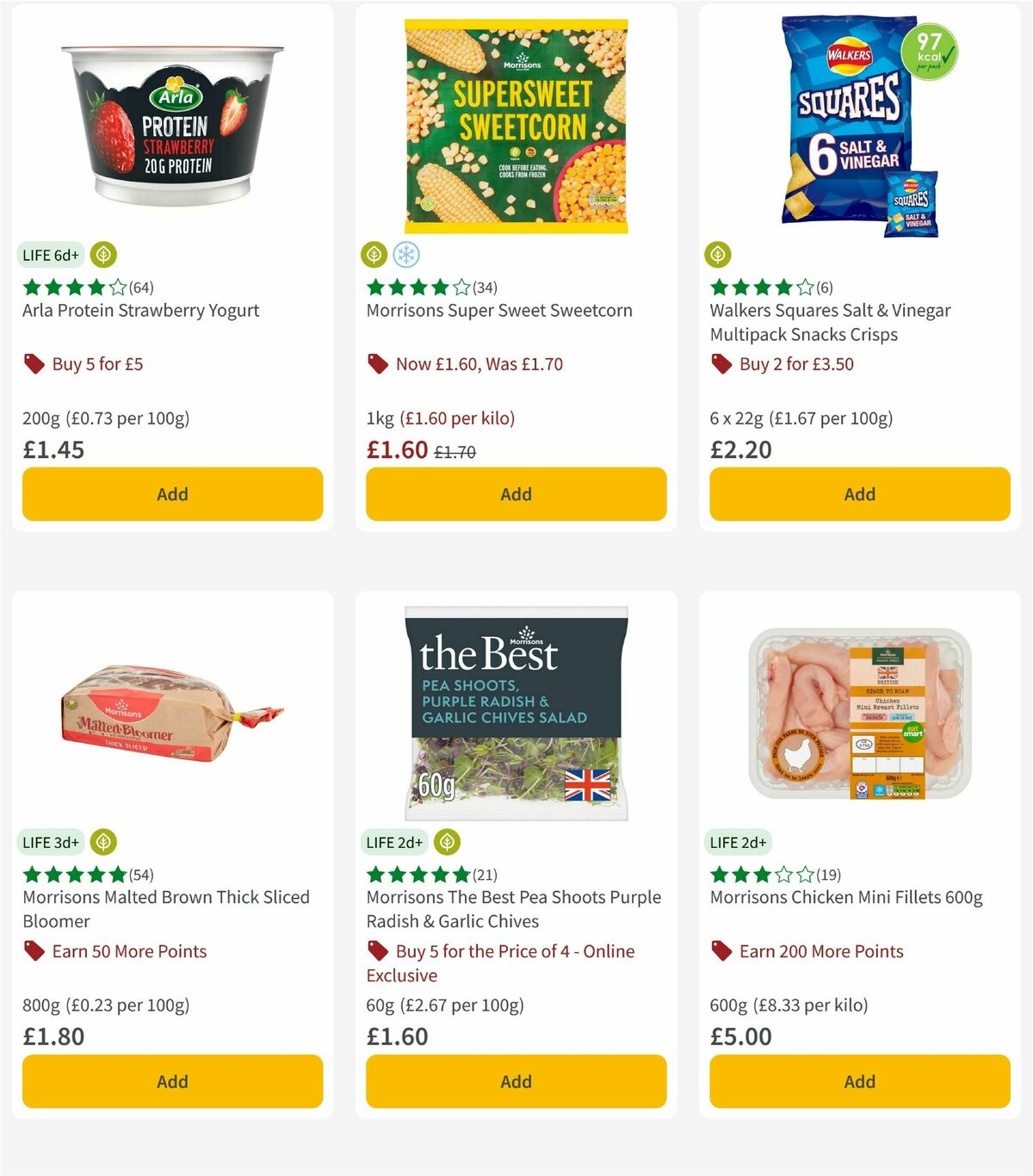Select the leaf icon on Walkers Squares crisps

[x=717, y=255]
